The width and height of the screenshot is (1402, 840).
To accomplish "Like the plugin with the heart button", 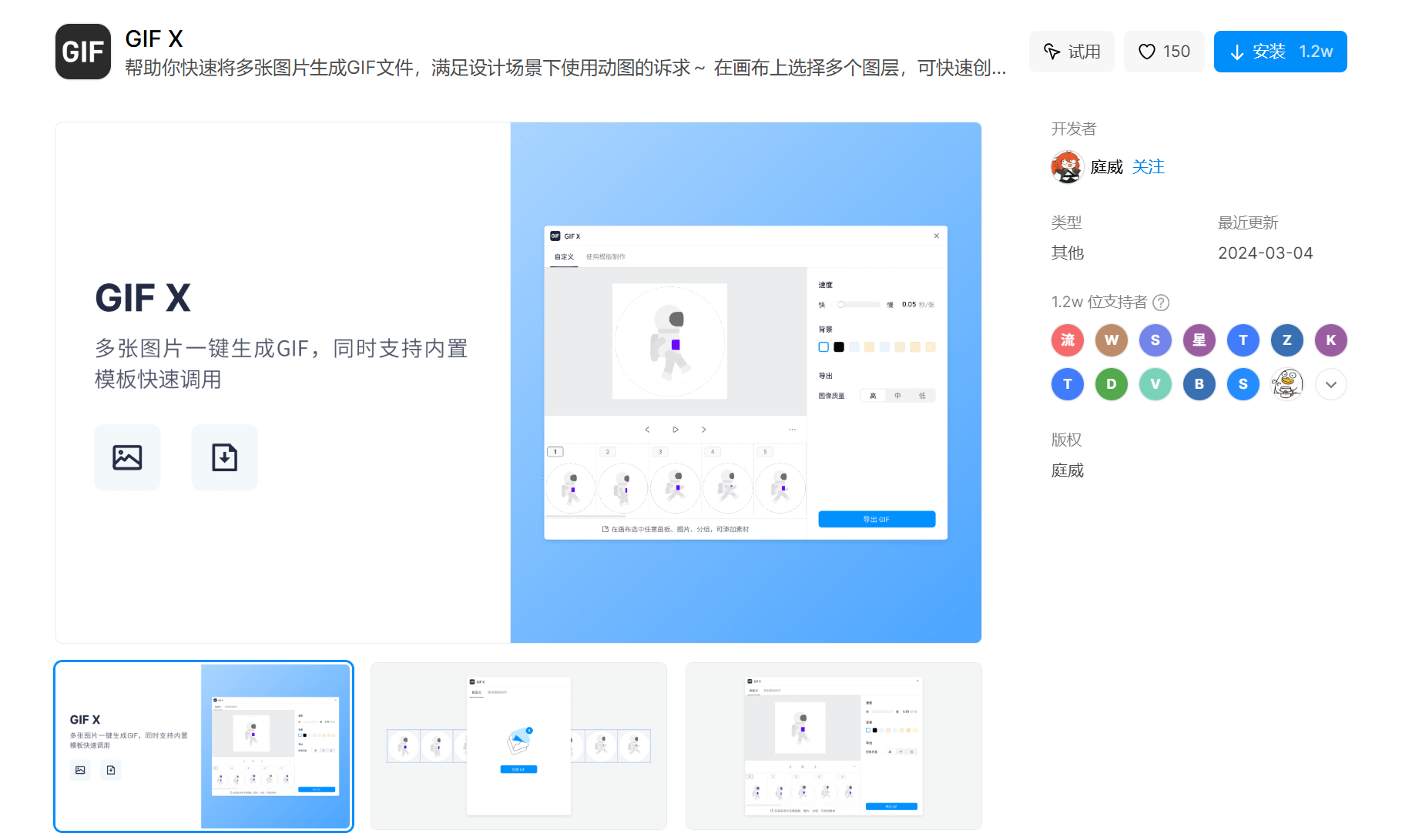I will (1163, 52).
